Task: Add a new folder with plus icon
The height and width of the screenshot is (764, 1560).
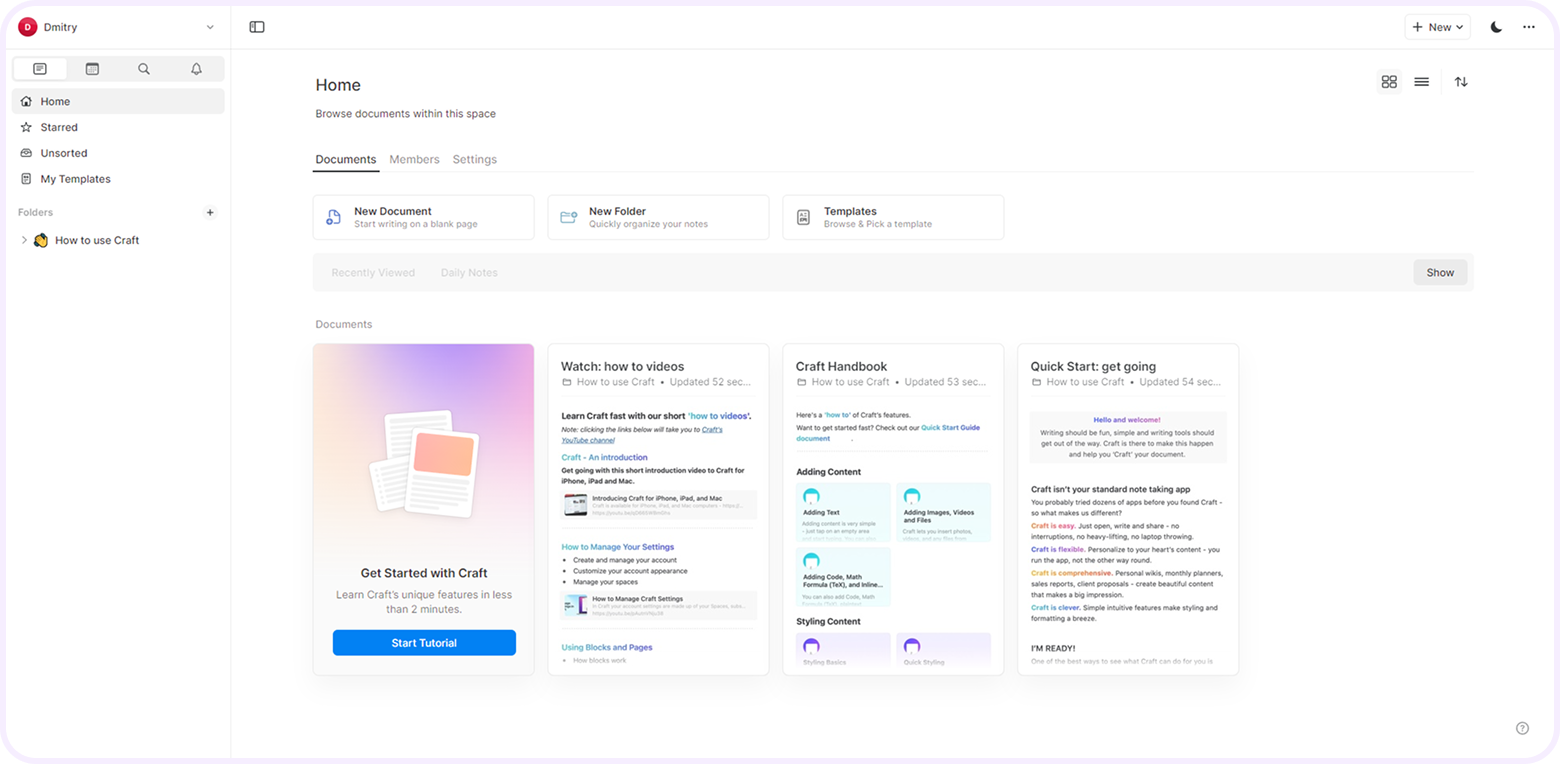Action: tap(210, 212)
